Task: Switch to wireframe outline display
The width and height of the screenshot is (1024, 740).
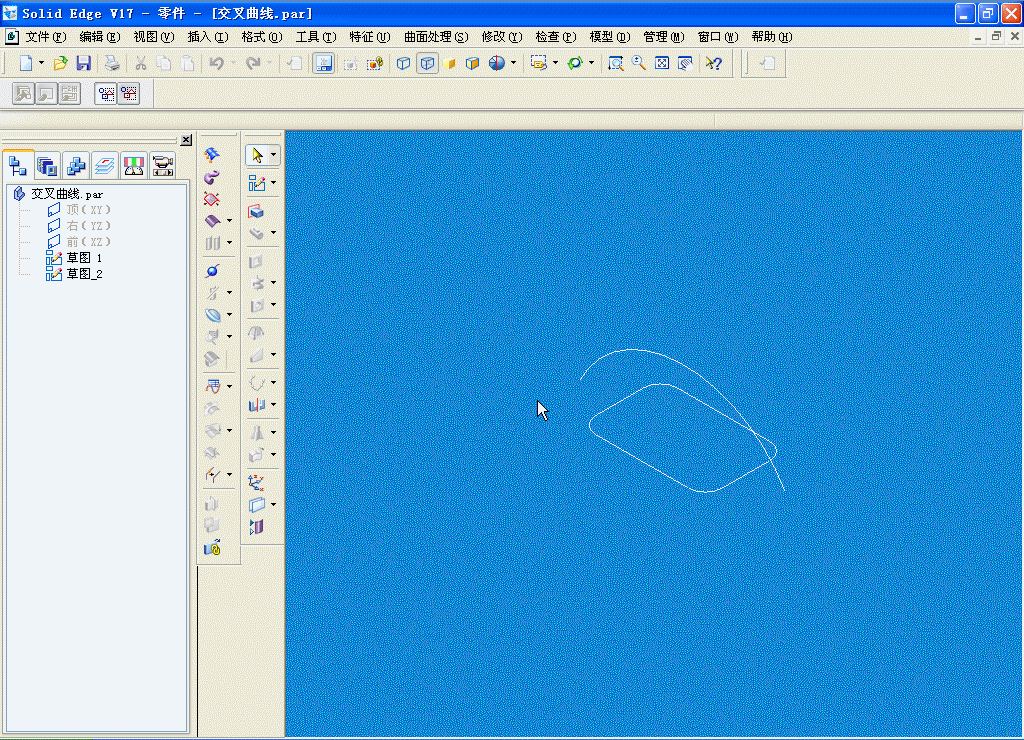Action: [403, 63]
